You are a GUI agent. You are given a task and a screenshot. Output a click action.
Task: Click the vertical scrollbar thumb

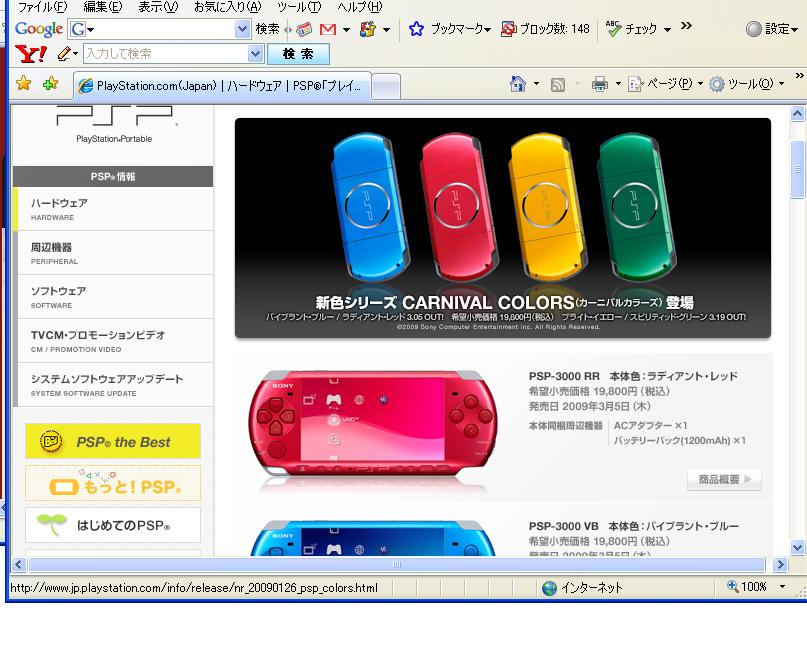pos(797,168)
